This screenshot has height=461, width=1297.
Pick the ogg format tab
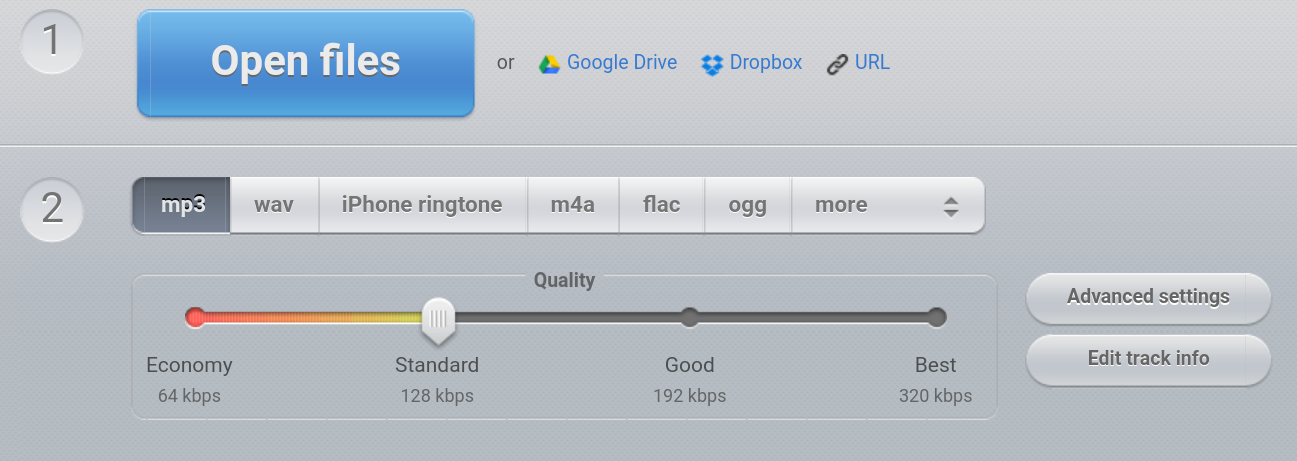748,205
